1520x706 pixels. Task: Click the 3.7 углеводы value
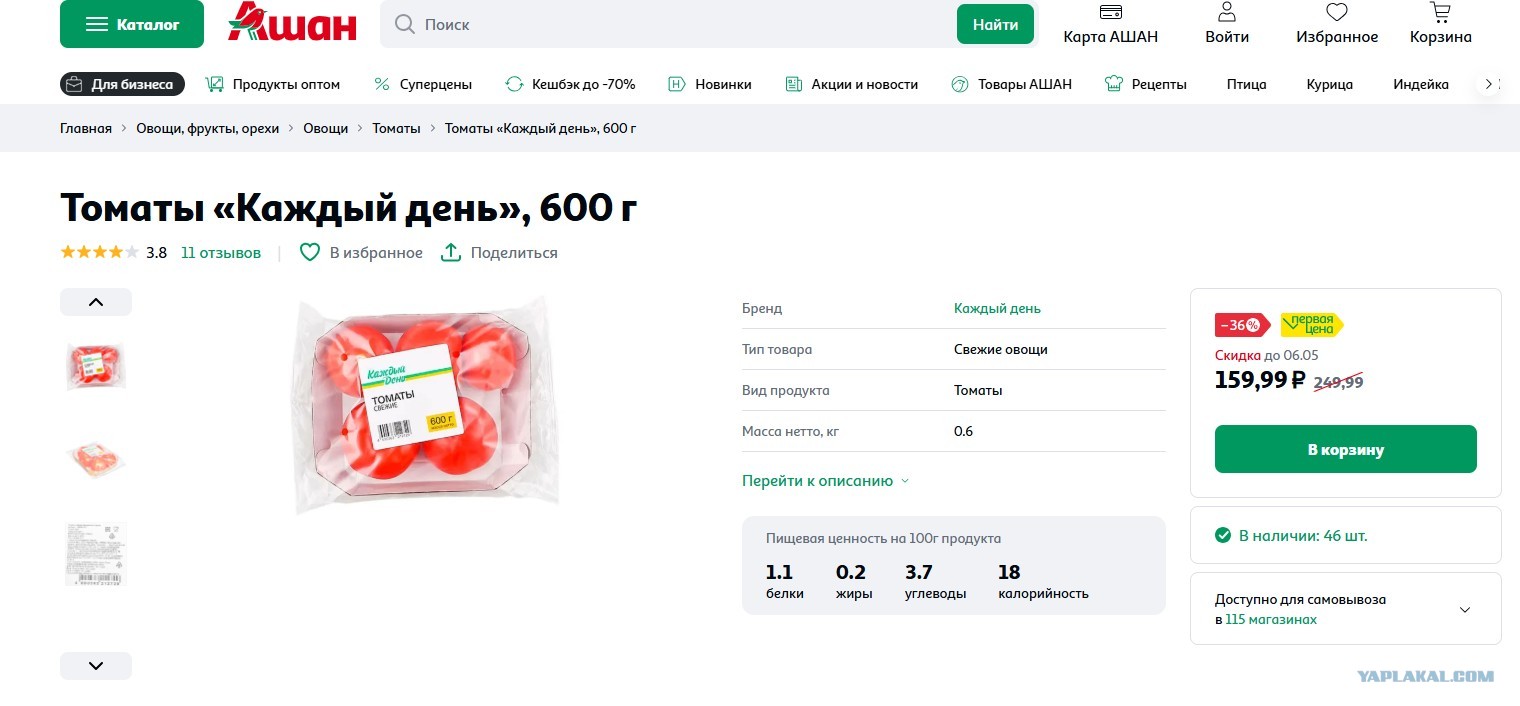(919, 572)
